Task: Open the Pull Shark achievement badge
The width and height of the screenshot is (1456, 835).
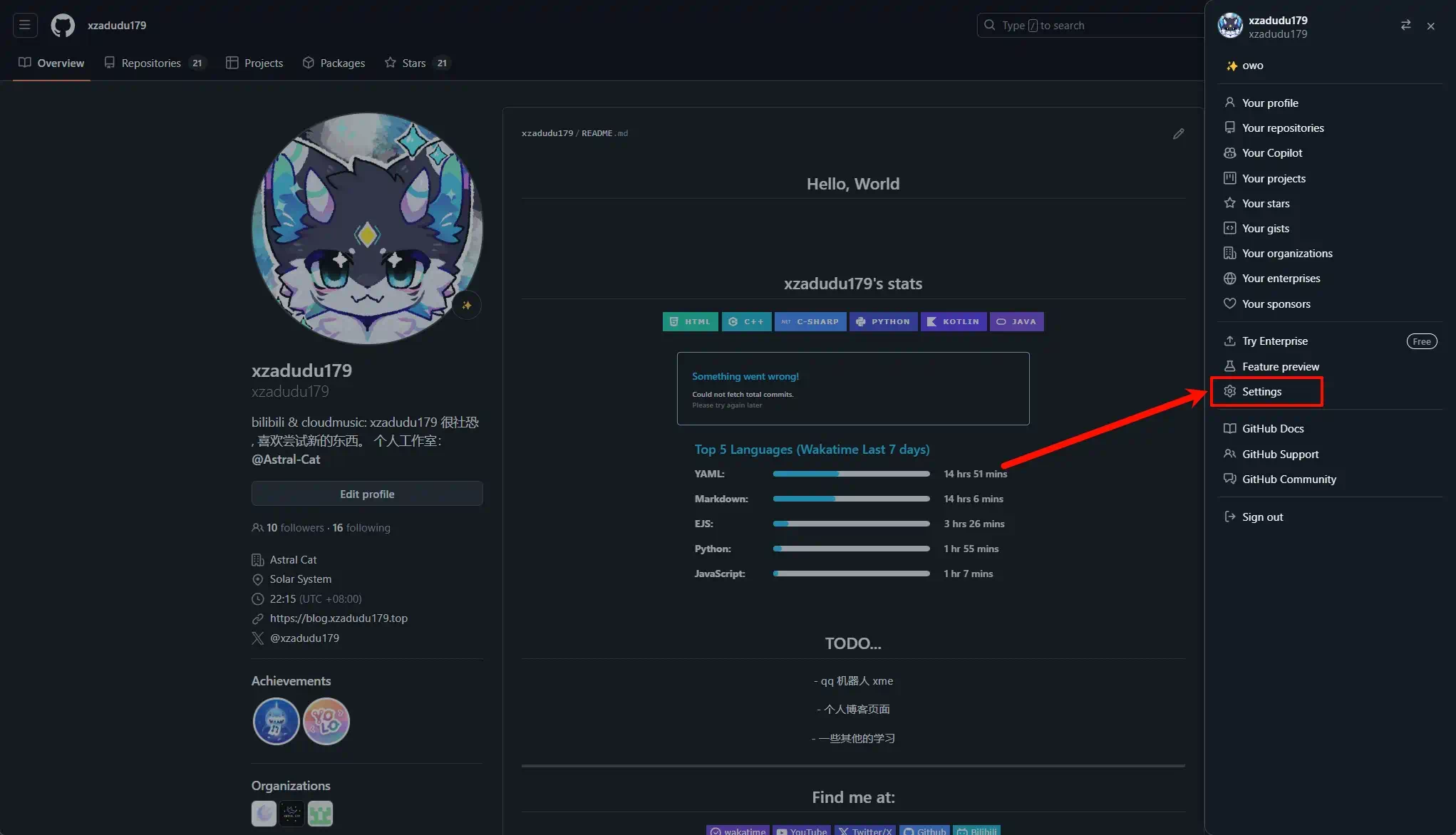Action: tap(276, 721)
